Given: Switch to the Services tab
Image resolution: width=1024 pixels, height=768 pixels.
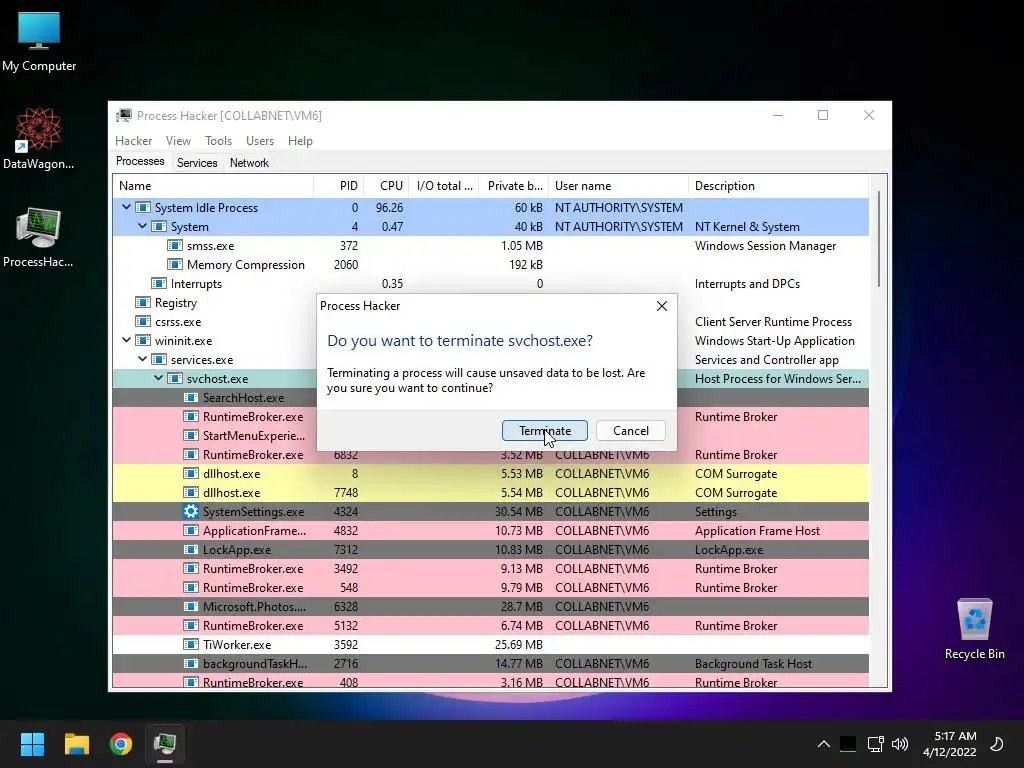Looking at the screenshot, I should click(197, 163).
